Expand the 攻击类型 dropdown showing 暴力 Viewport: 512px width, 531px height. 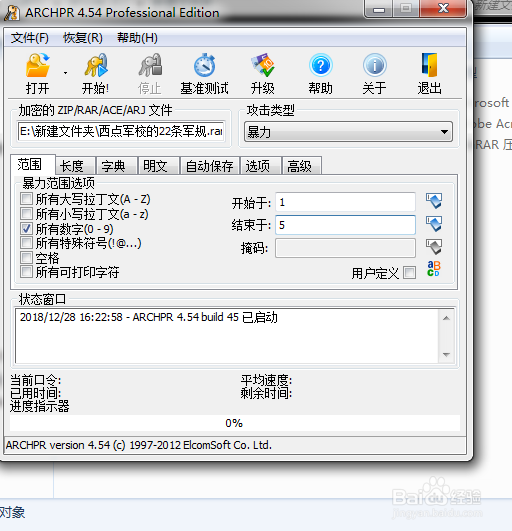tap(348, 132)
